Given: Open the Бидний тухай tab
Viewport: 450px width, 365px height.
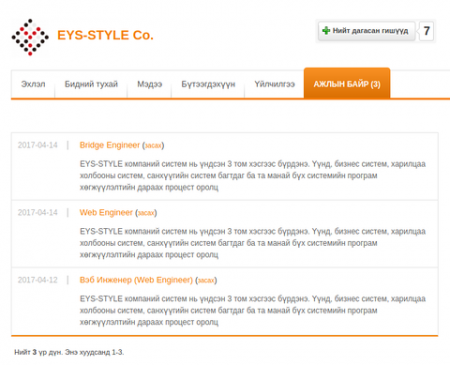Looking at the screenshot, I should point(91,84).
